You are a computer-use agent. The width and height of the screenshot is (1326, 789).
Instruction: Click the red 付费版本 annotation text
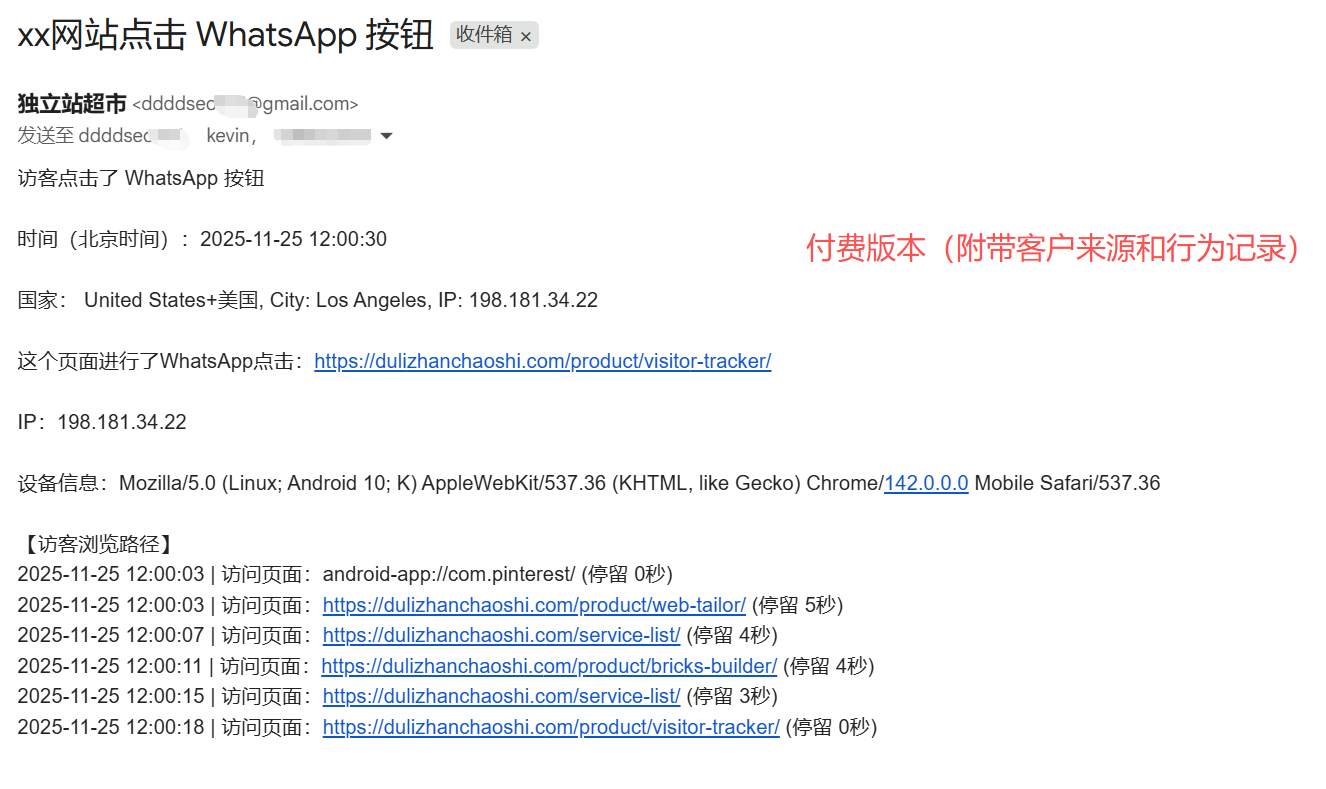(x=1053, y=248)
